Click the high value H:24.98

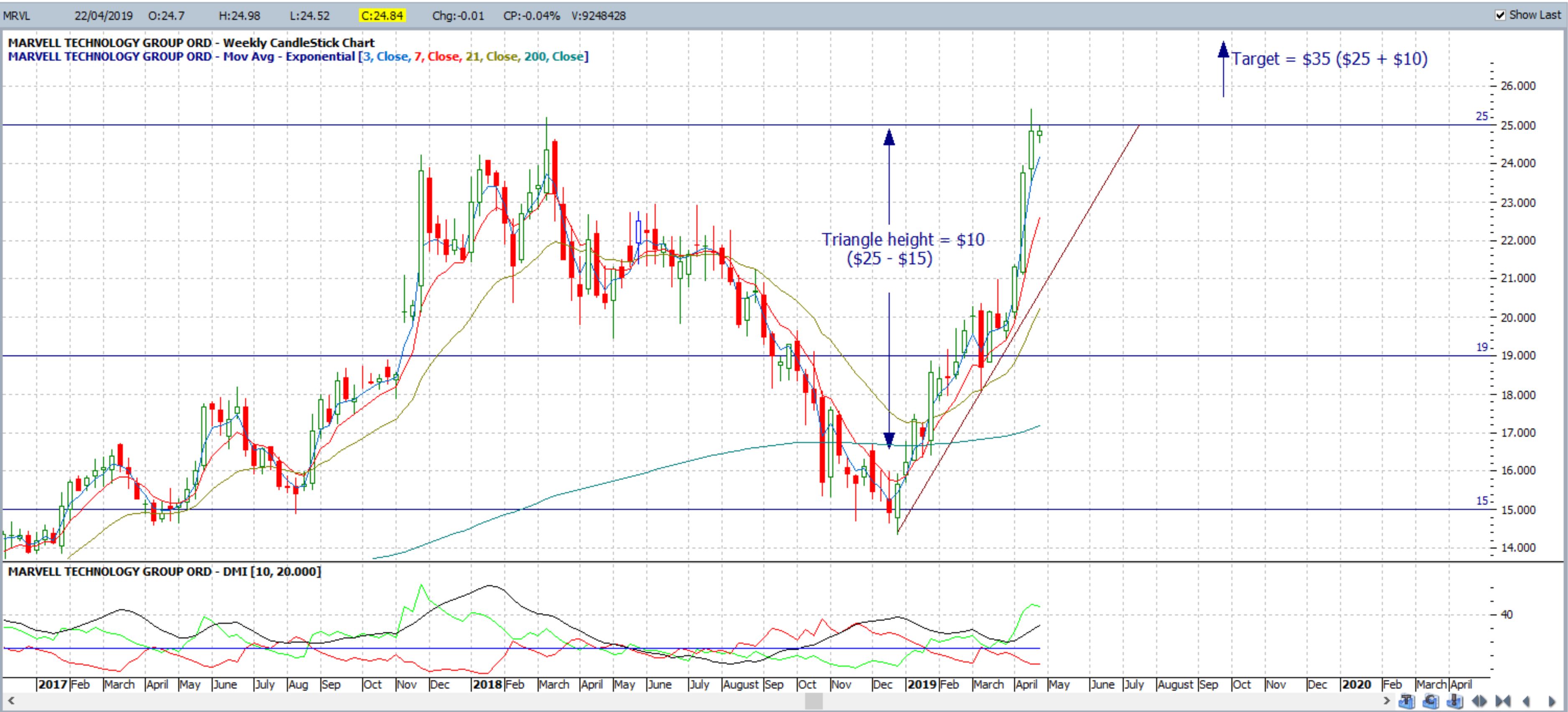[239, 16]
